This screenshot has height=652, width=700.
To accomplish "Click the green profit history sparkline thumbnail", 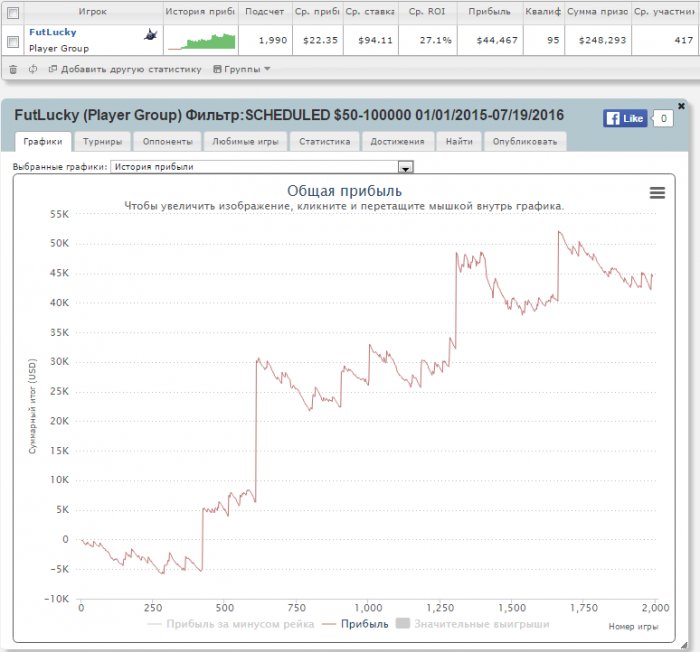I will click(202, 41).
